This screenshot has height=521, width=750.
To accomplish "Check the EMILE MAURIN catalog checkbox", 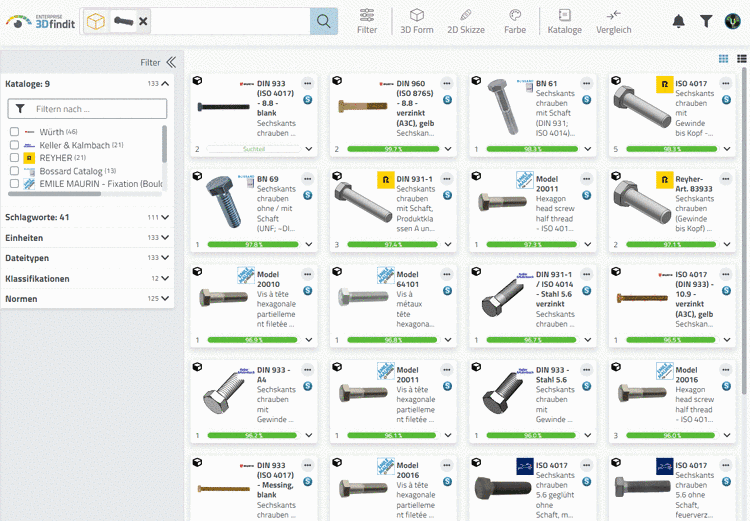I will [14, 184].
